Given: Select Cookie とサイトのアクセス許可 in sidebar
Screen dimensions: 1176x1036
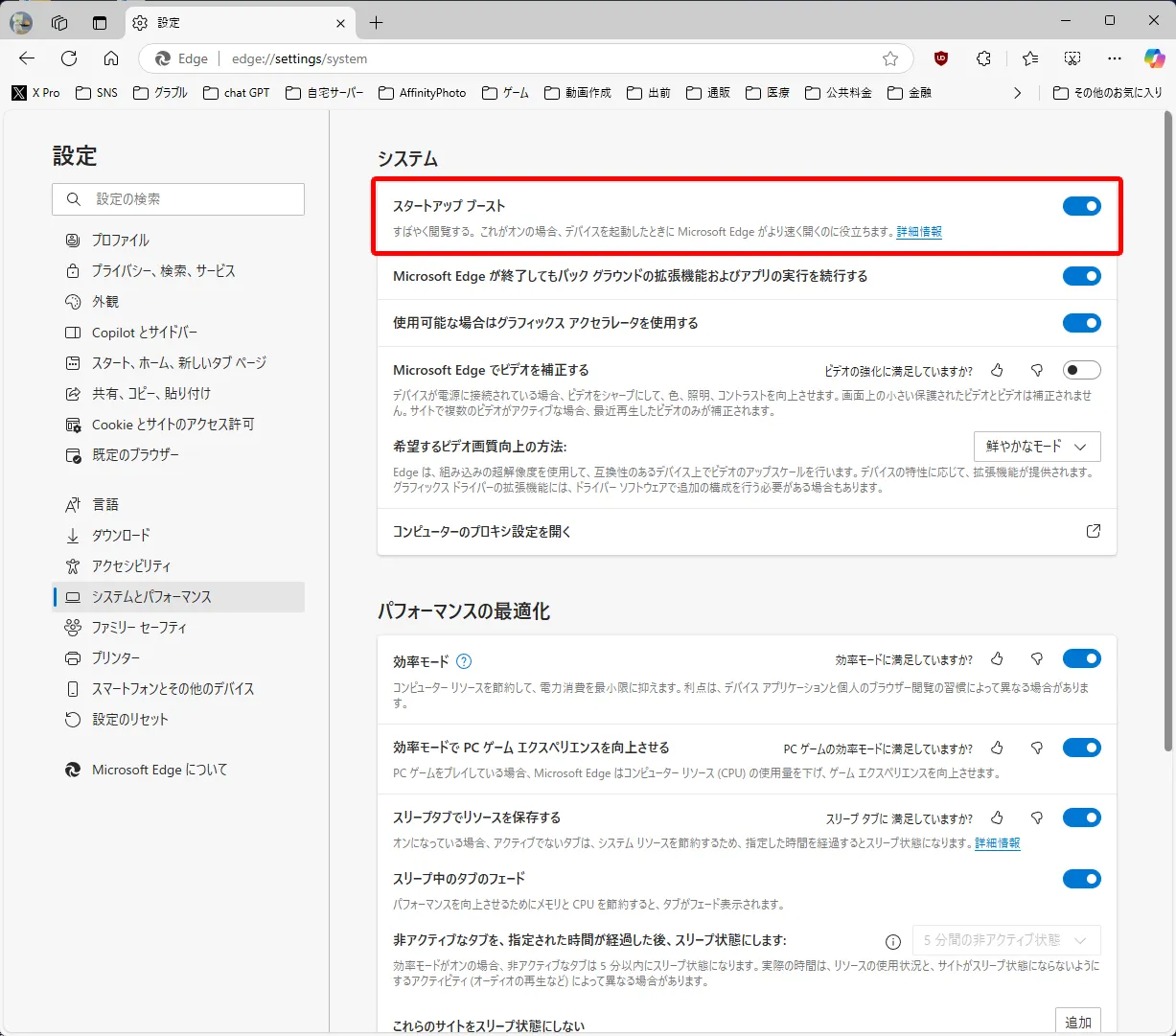Looking at the screenshot, I should click(x=178, y=425).
